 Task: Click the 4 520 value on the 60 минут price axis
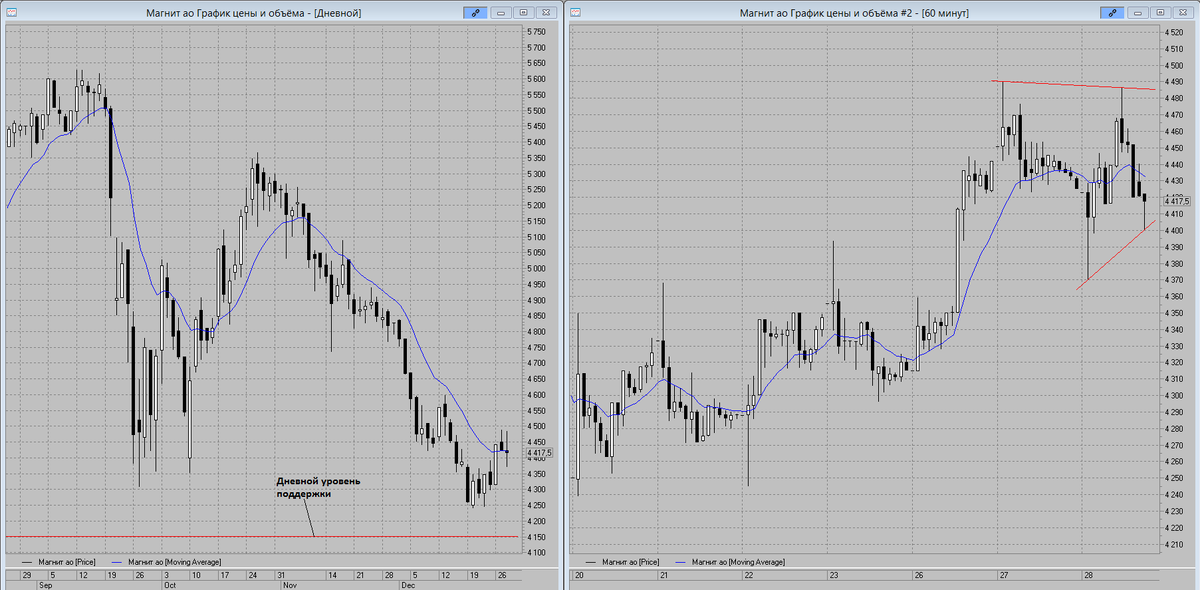click(x=1174, y=33)
